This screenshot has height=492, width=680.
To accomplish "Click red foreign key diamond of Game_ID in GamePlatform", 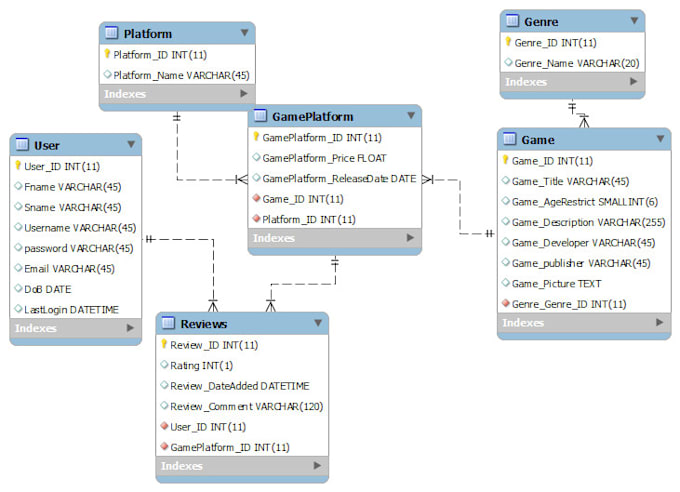I will 256,198.
